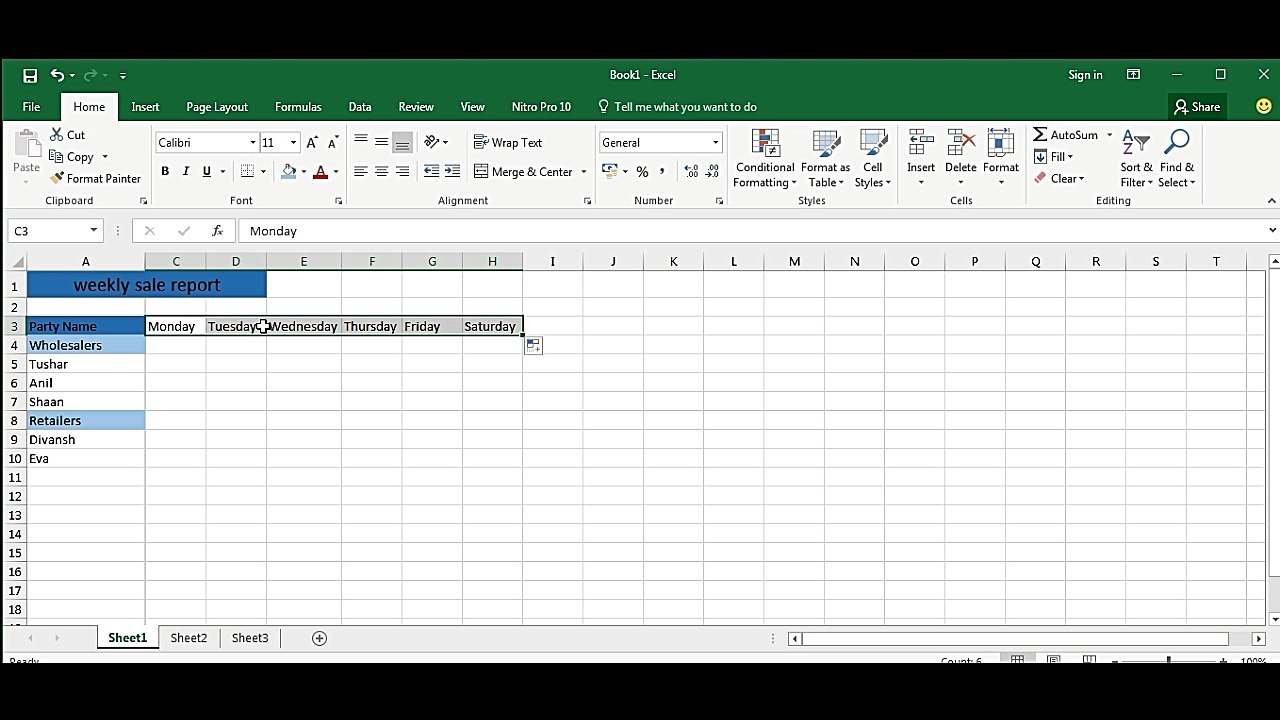Image resolution: width=1280 pixels, height=720 pixels.
Task: Toggle Underline formatting
Action: click(x=207, y=172)
